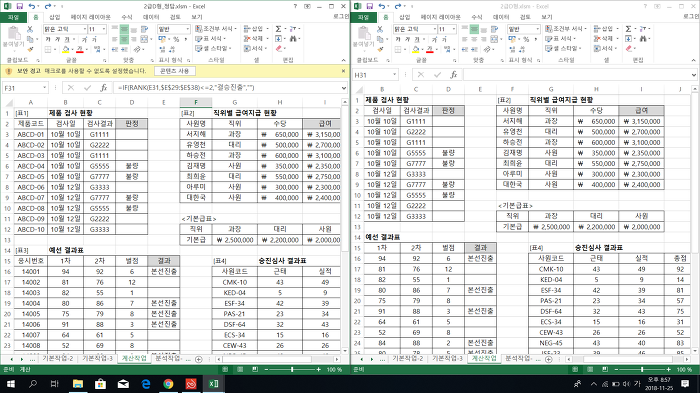The height and width of the screenshot is (393, 700).
Task: Click Insert Function fx in left window
Action: coord(103,88)
